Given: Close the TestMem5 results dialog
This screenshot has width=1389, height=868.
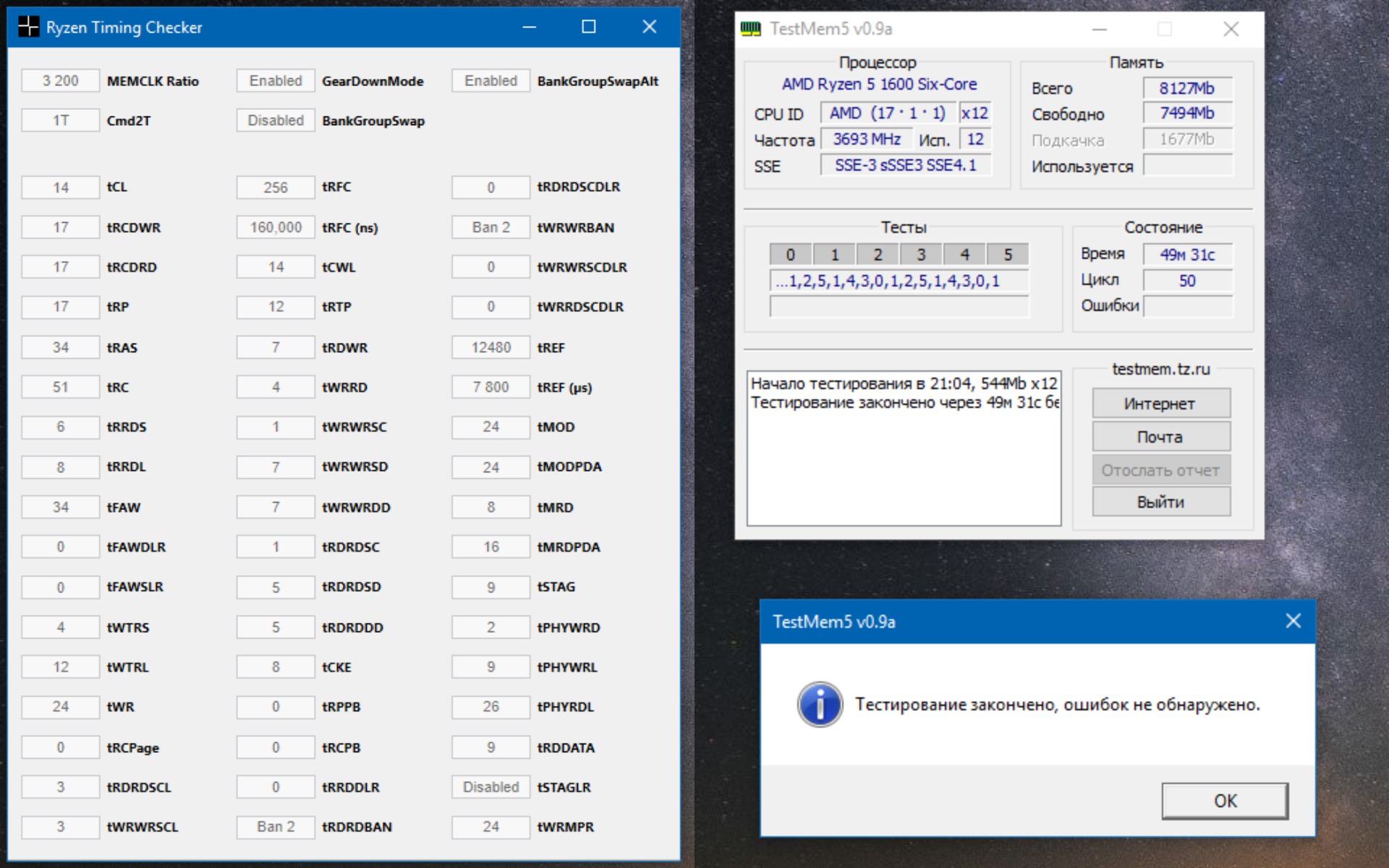Looking at the screenshot, I should (1293, 621).
